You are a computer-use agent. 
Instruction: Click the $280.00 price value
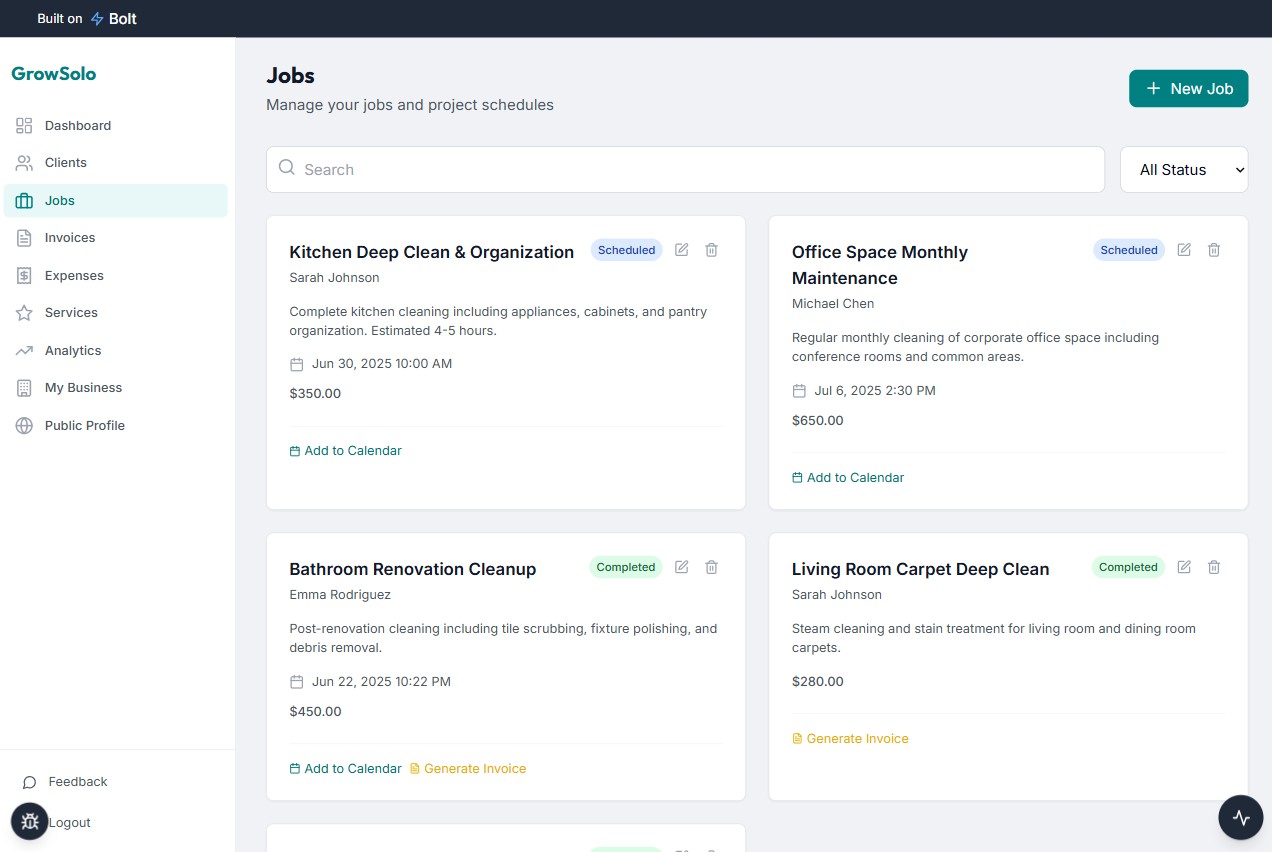click(x=818, y=682)
